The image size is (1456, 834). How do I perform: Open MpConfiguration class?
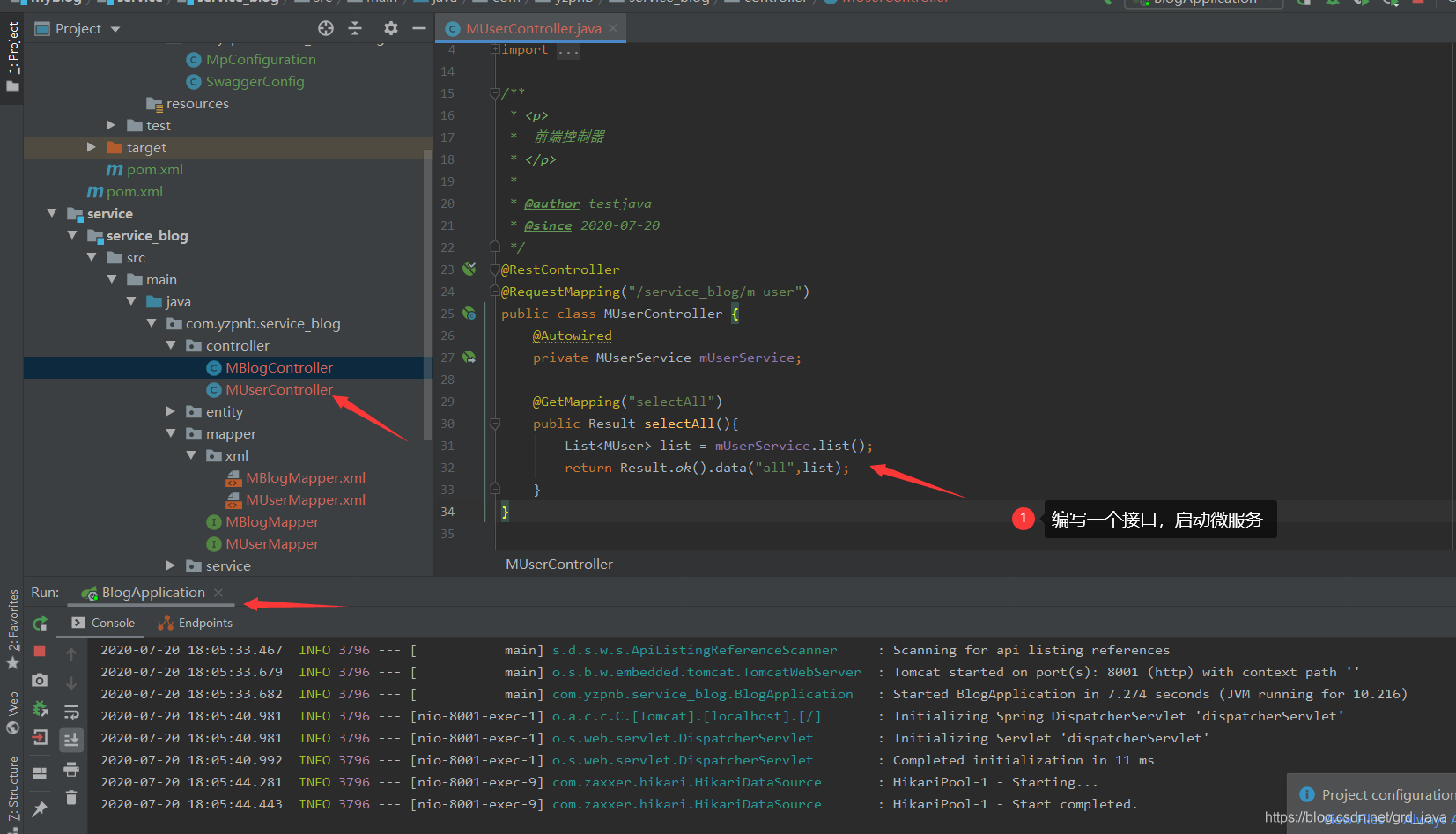(x=261, y=60)
